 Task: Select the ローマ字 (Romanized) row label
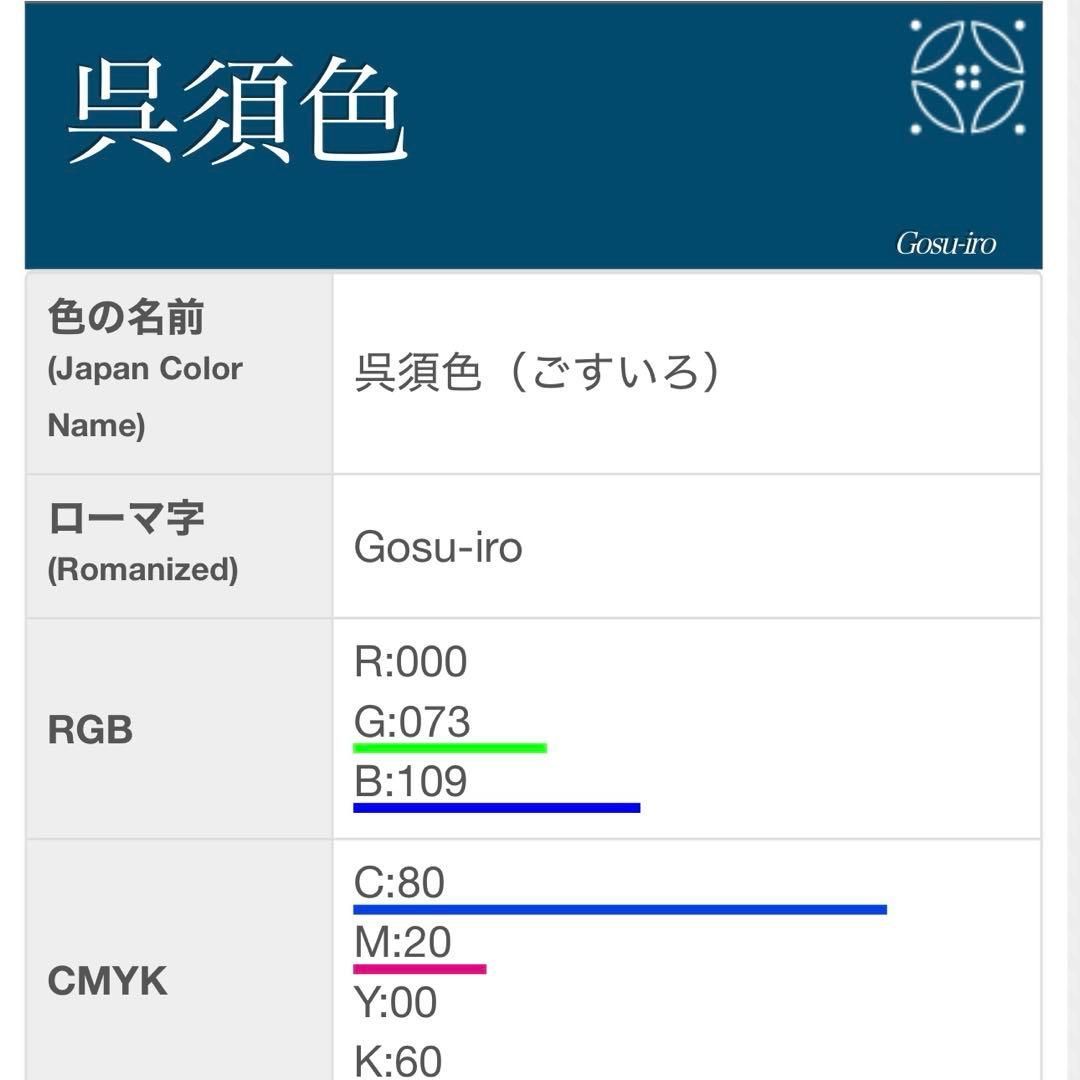[x=143, y=542]
